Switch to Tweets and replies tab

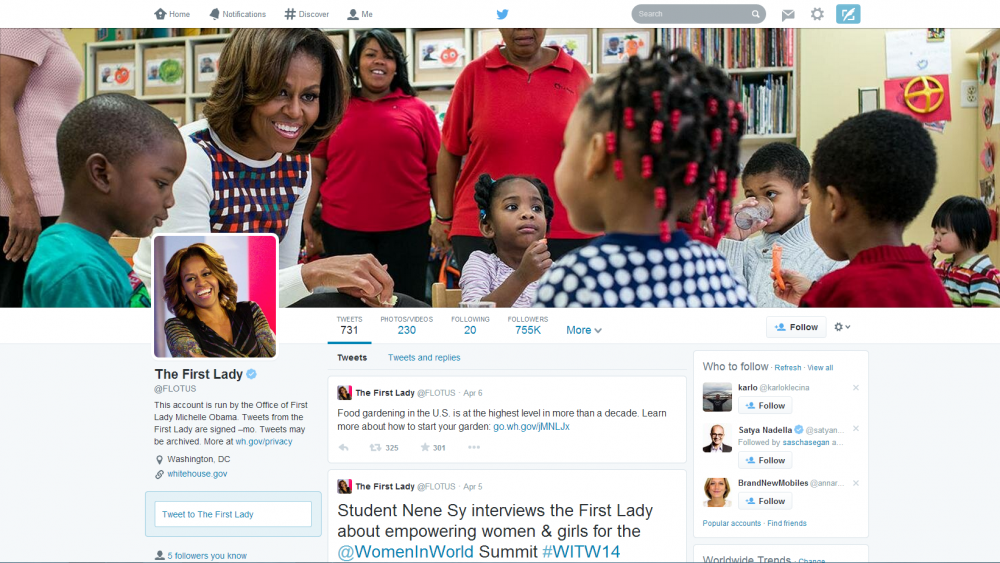pyautogui.click(x=424, y=358)
